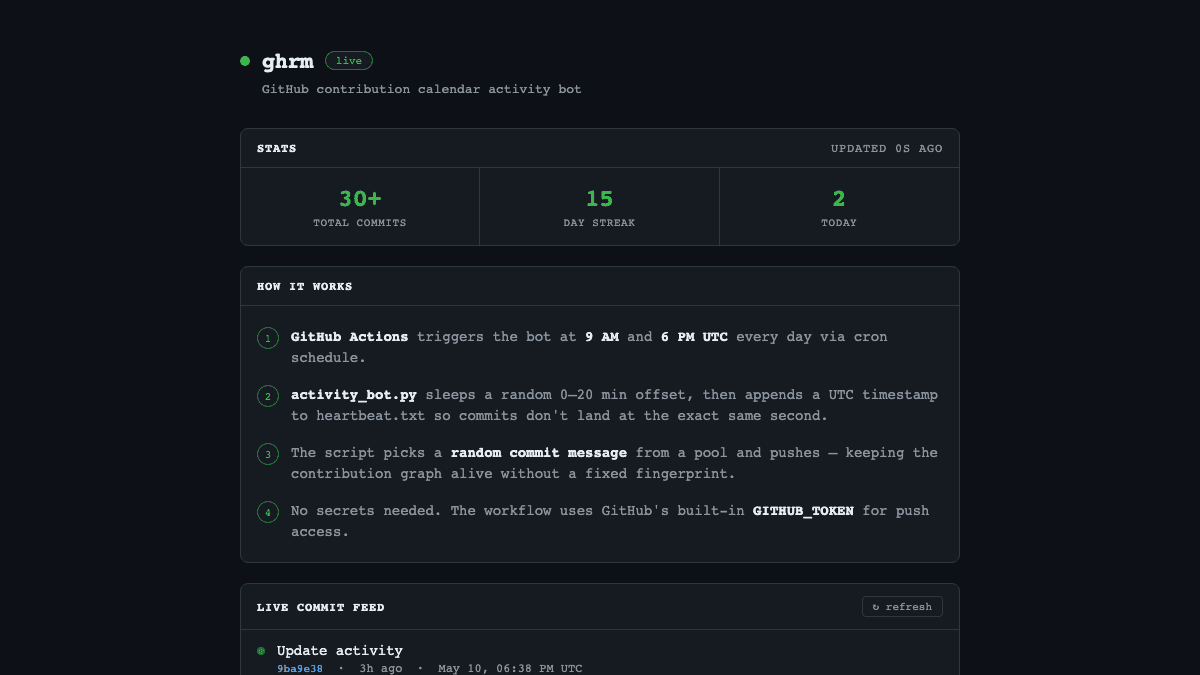Click the Update activity commit message
This screenshot has width=1200, height=675.
[x=340, y=651]
